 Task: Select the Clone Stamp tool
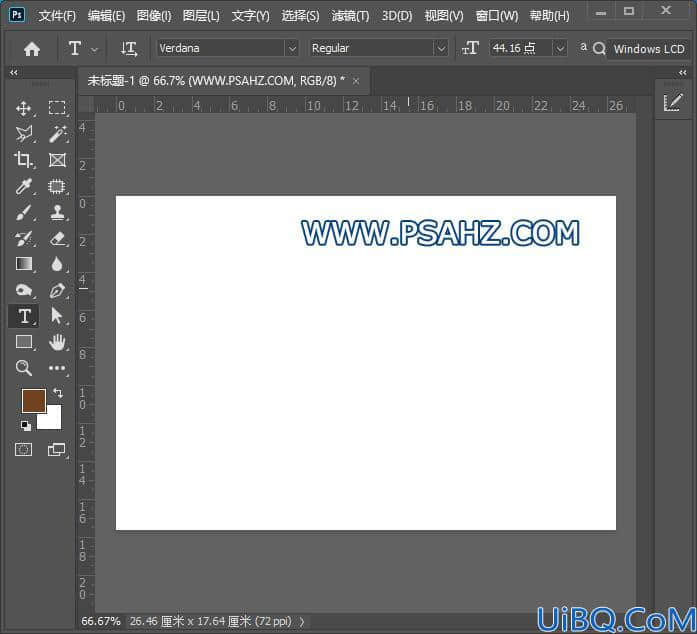[x=57, y=213]
